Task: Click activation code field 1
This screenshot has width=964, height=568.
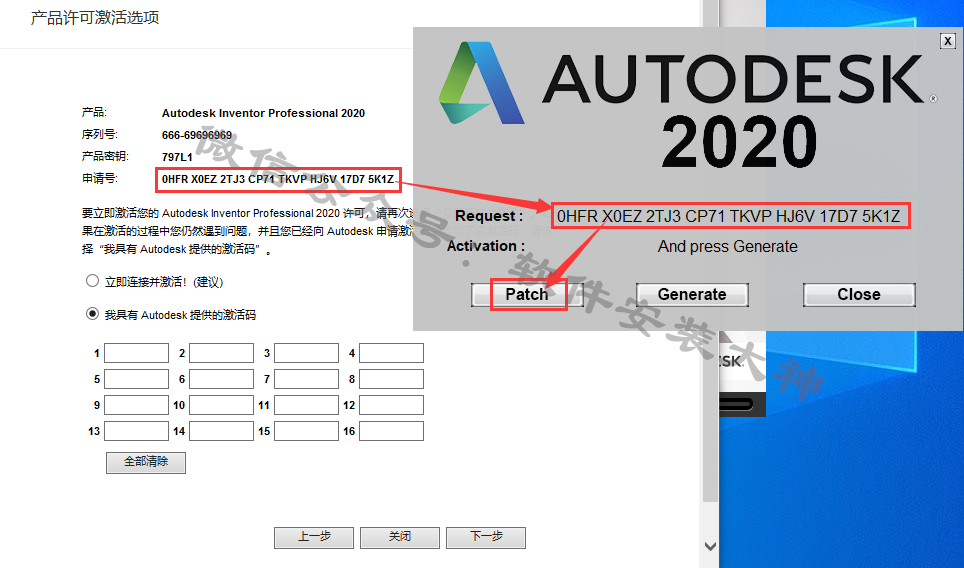Action: click(x=136, y=353)
